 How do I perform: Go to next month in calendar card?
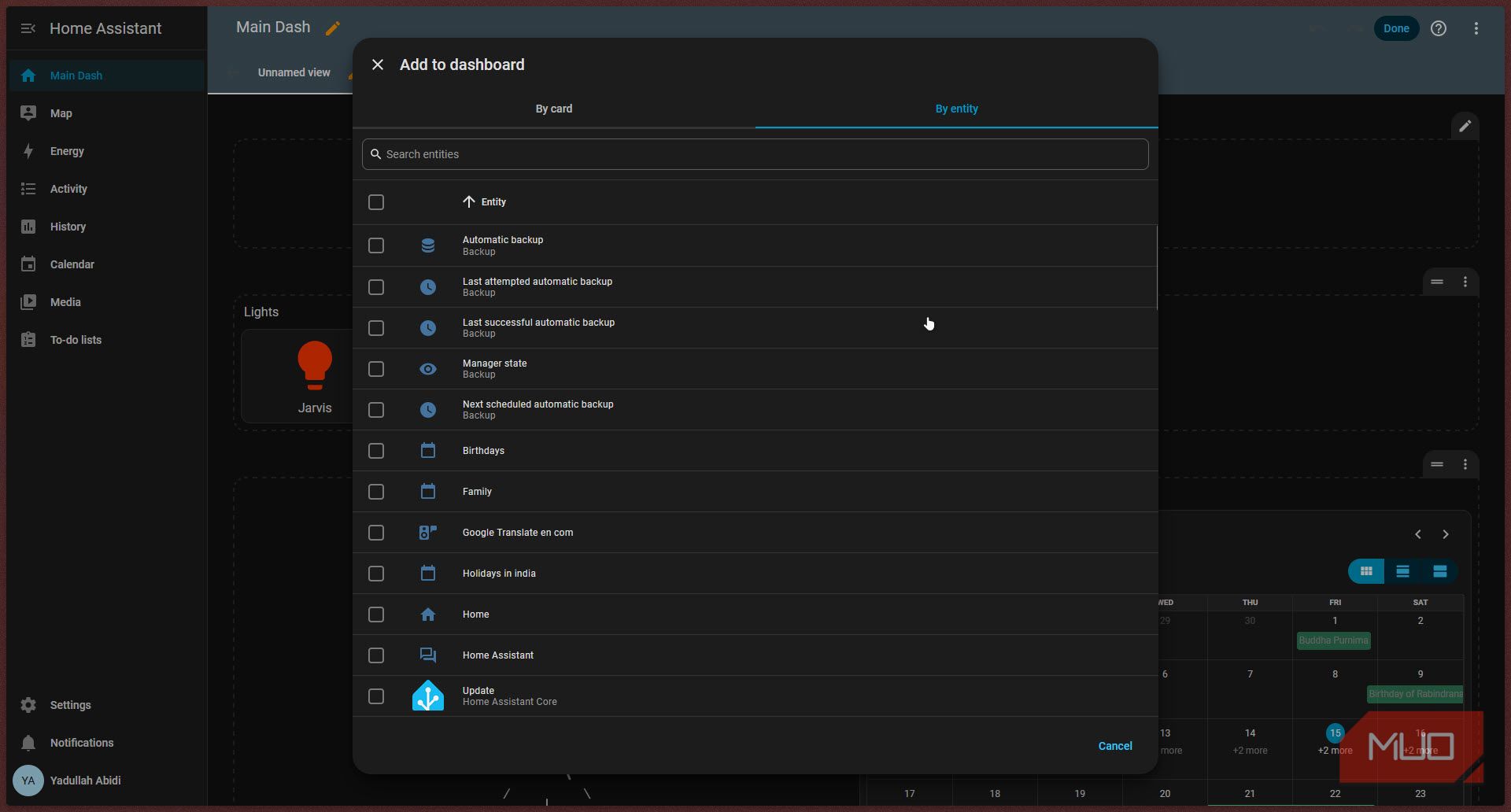click(1446, 534)
